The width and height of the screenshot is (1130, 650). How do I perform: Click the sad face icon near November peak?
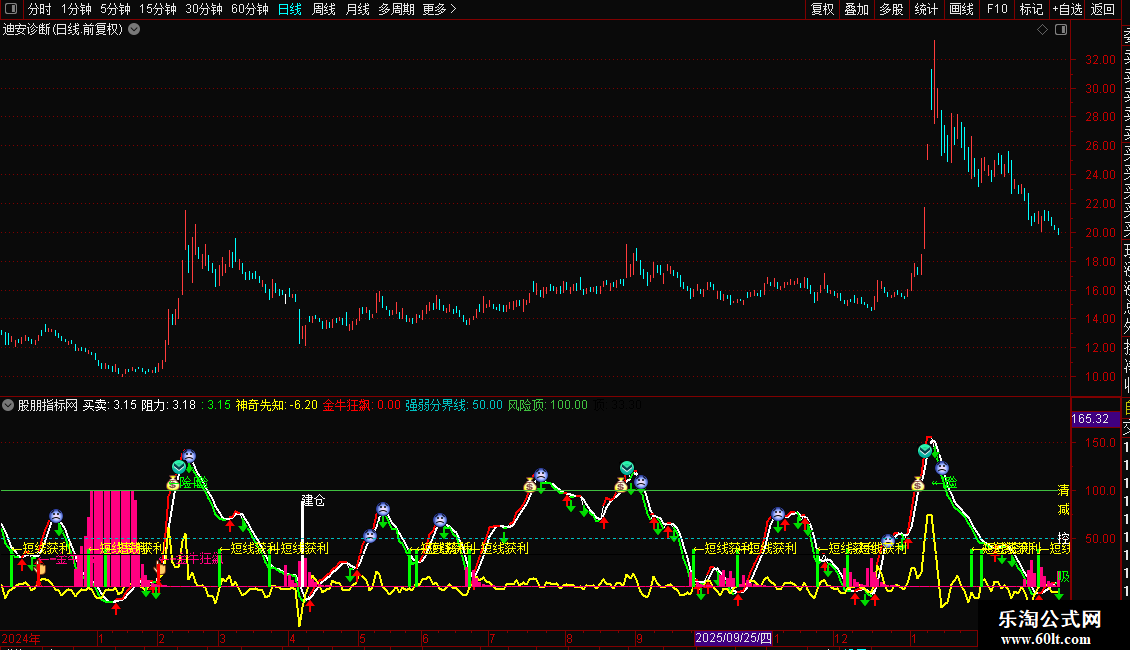[778, 515]
